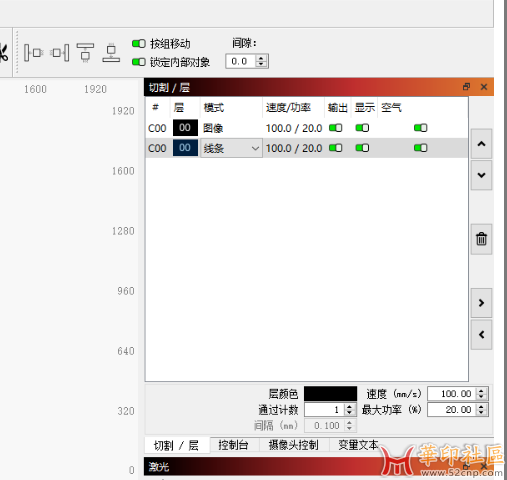Move selected layer up with up arrow
The height and width of the screenshot is (480, 507).
click(x=481, y=144)
